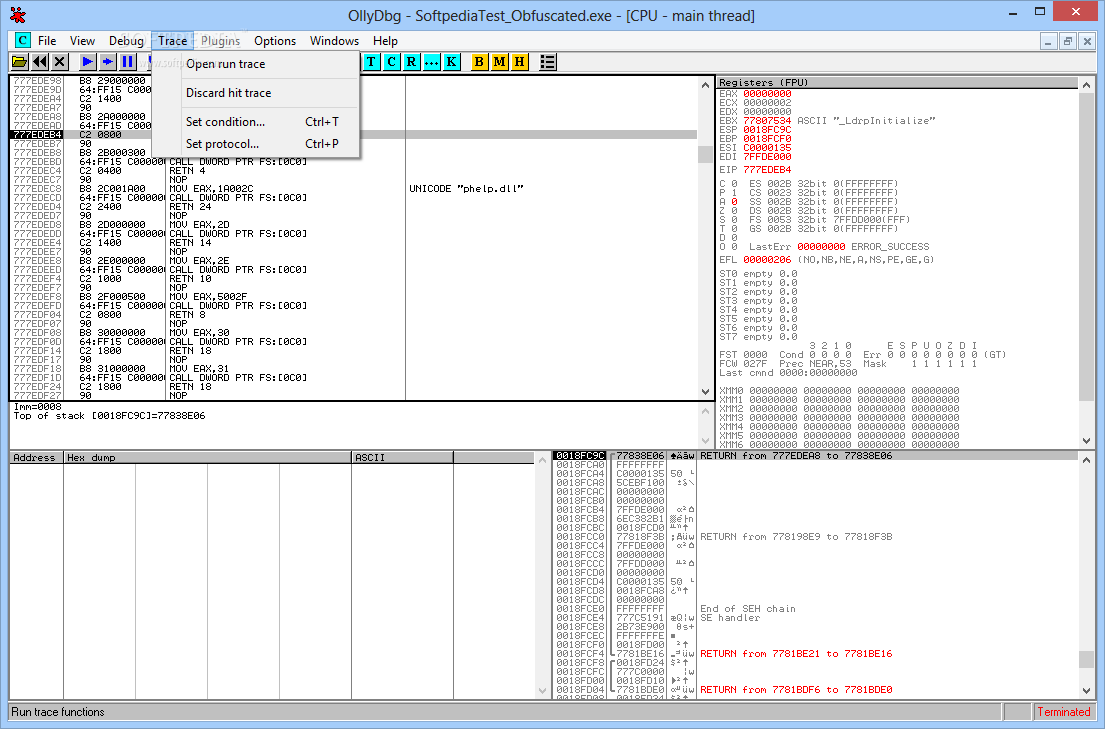This screenshot has height=729, width=1105.
Task: Click the disassembly pane scrollbar thumb
Action: coord(705,154)
